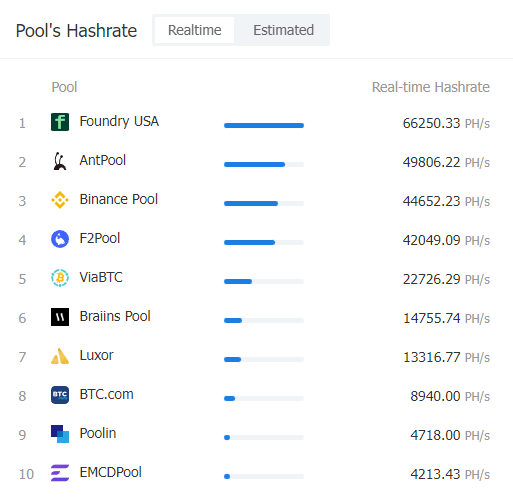Click the Binance Pool hashrate progress bar
The width and height of the screenshot is (513, 497).
[264, 203]
